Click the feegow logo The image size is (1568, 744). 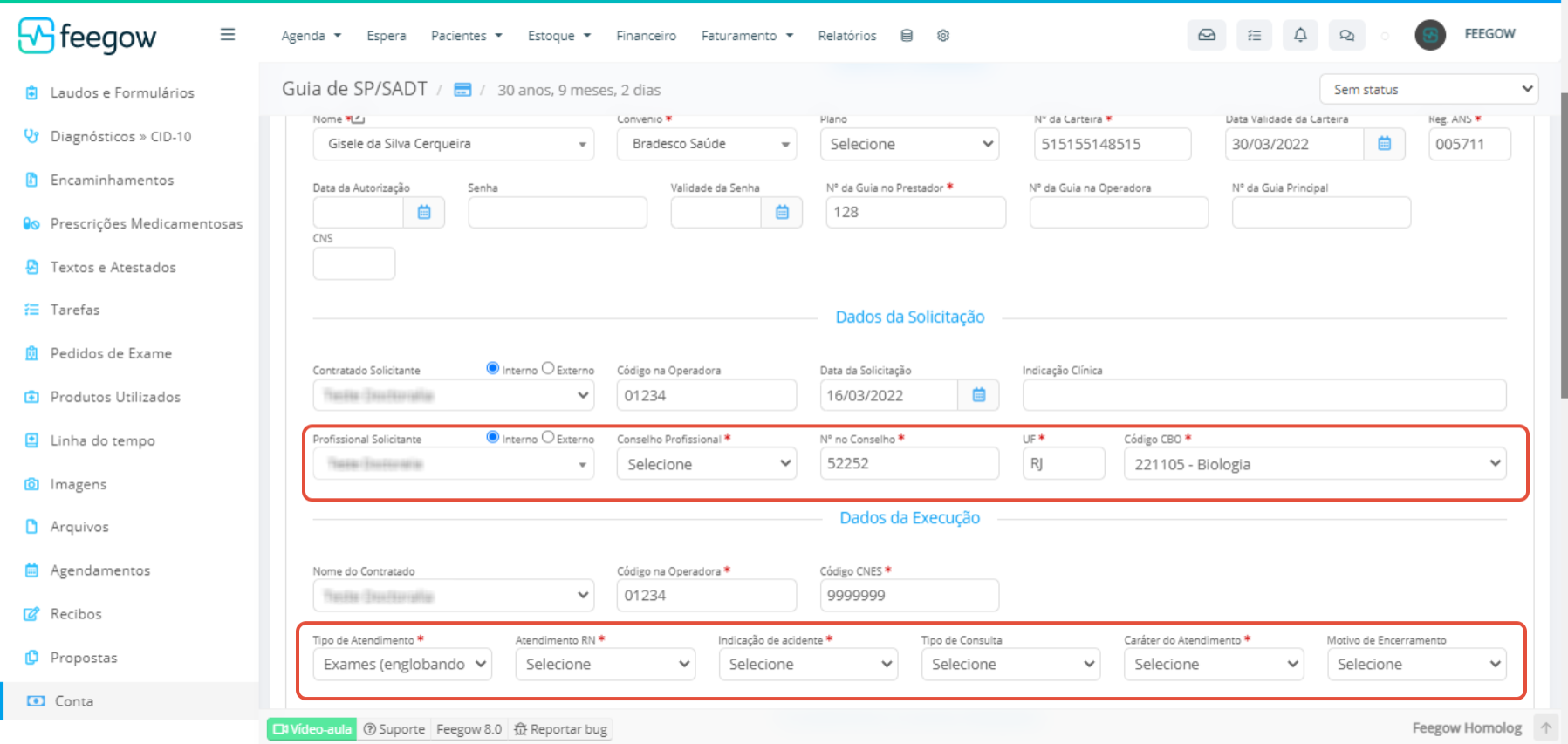[x=87, y=36]
